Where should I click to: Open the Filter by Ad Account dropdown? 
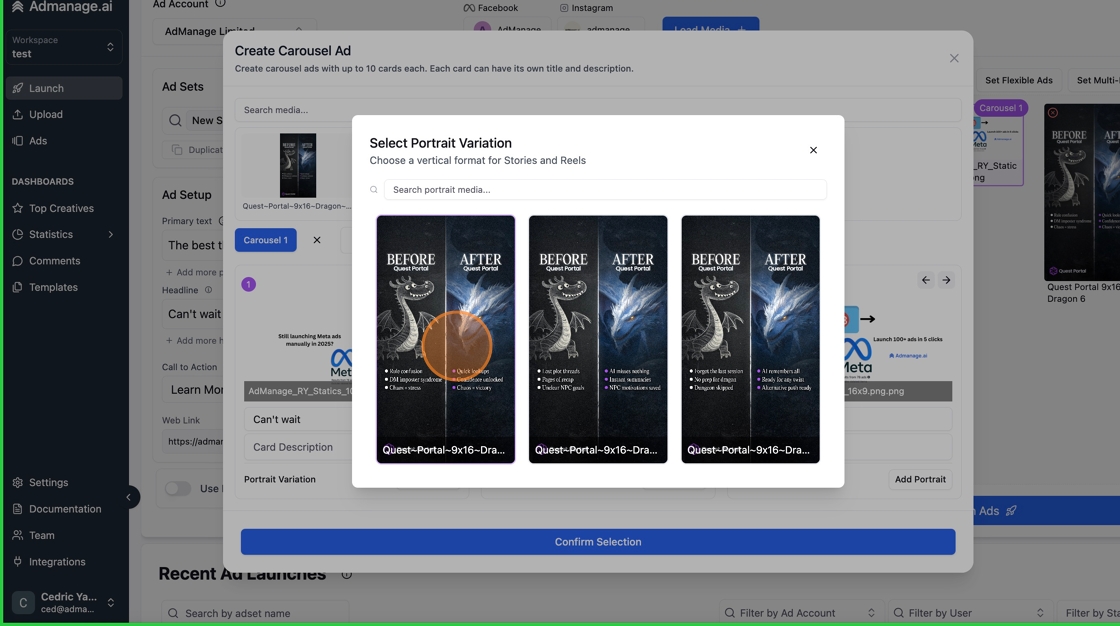[x=800, y=613]
